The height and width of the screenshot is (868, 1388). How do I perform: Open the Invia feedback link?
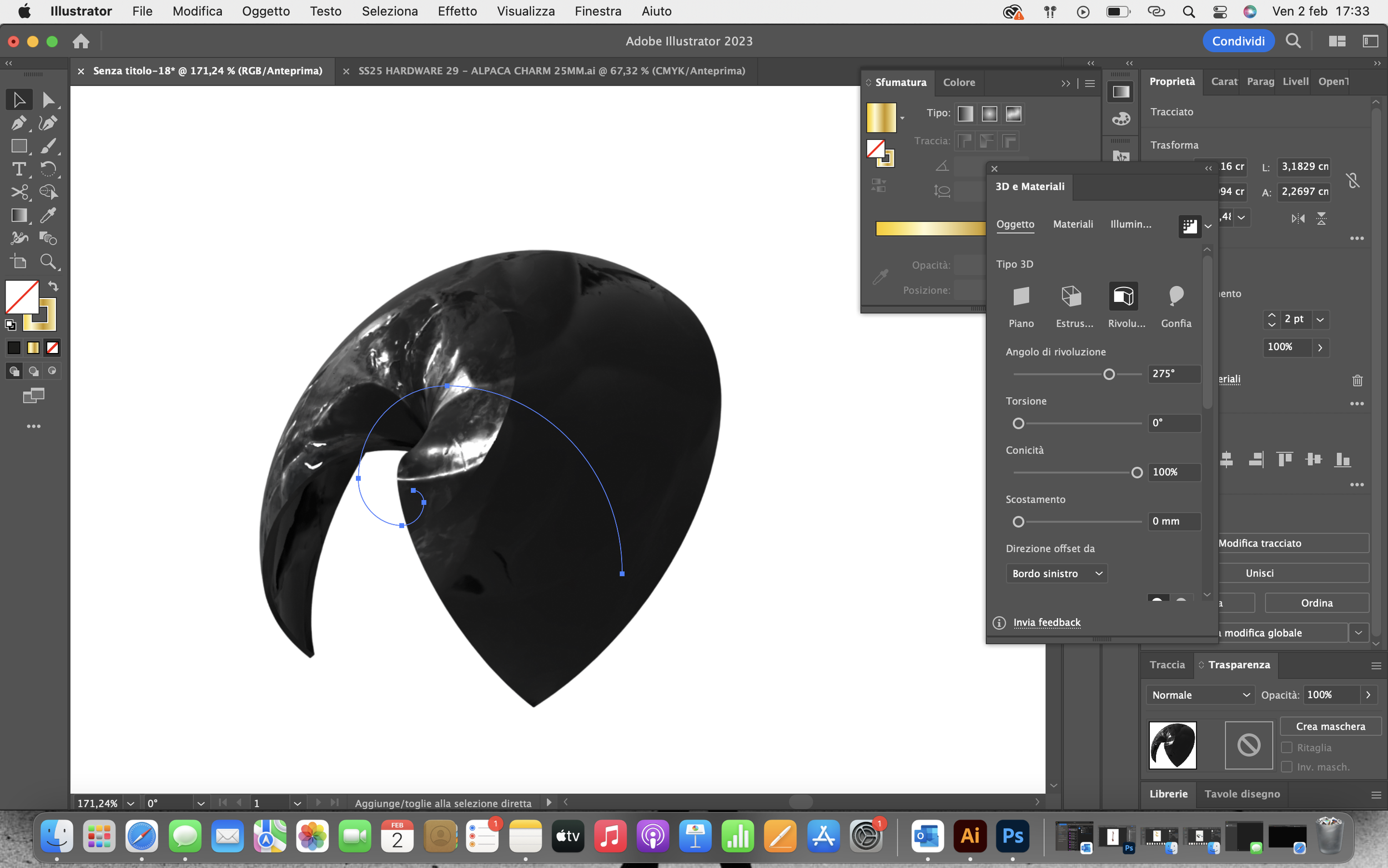pyautogui.click(x=1047, y=622)
